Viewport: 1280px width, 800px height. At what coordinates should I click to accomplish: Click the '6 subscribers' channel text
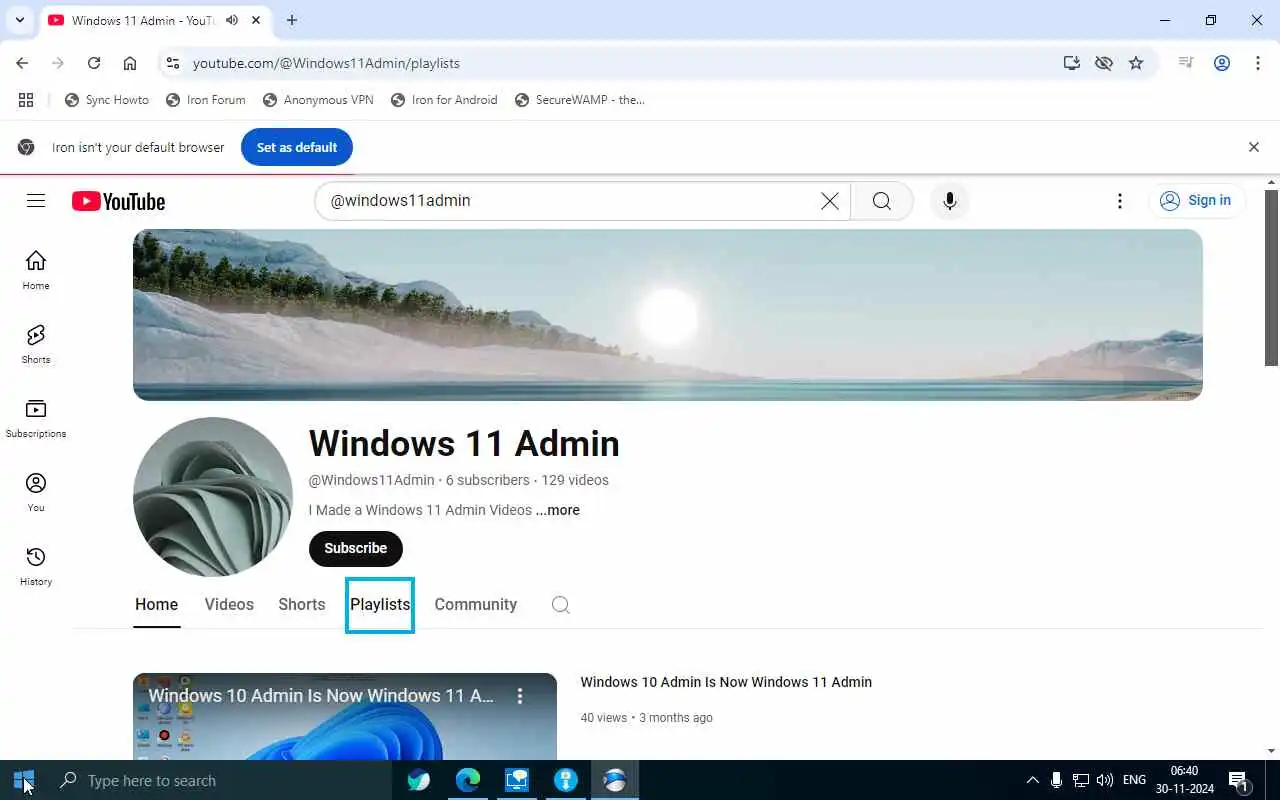tap(488, 480)
